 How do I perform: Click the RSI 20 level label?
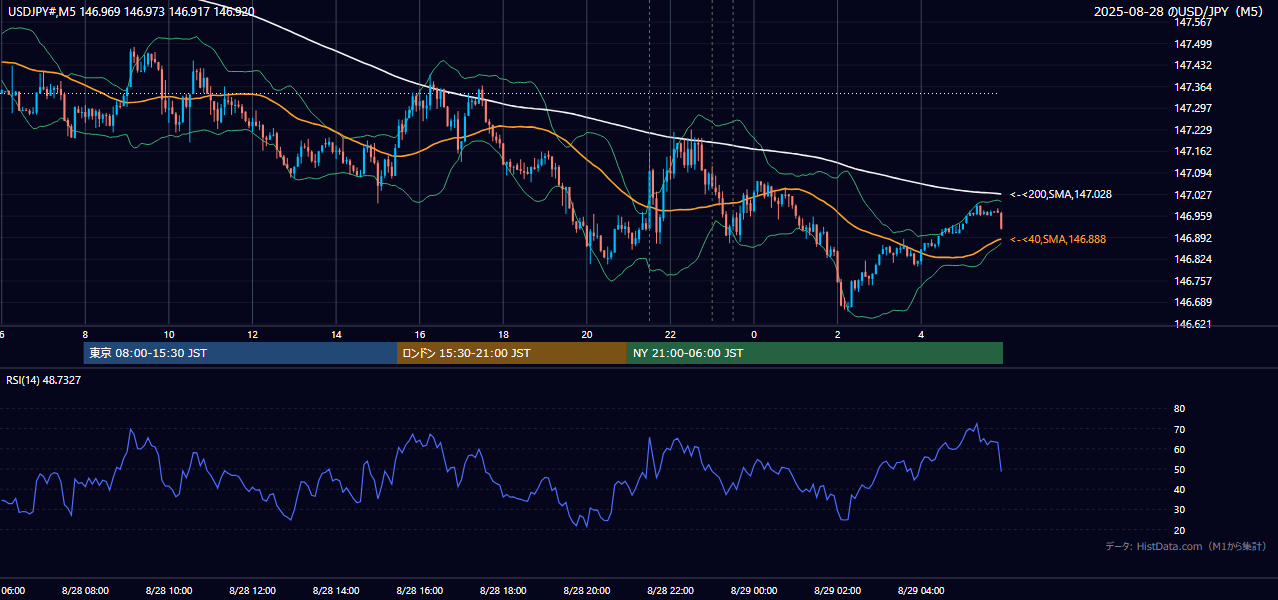click(1179, 530)
